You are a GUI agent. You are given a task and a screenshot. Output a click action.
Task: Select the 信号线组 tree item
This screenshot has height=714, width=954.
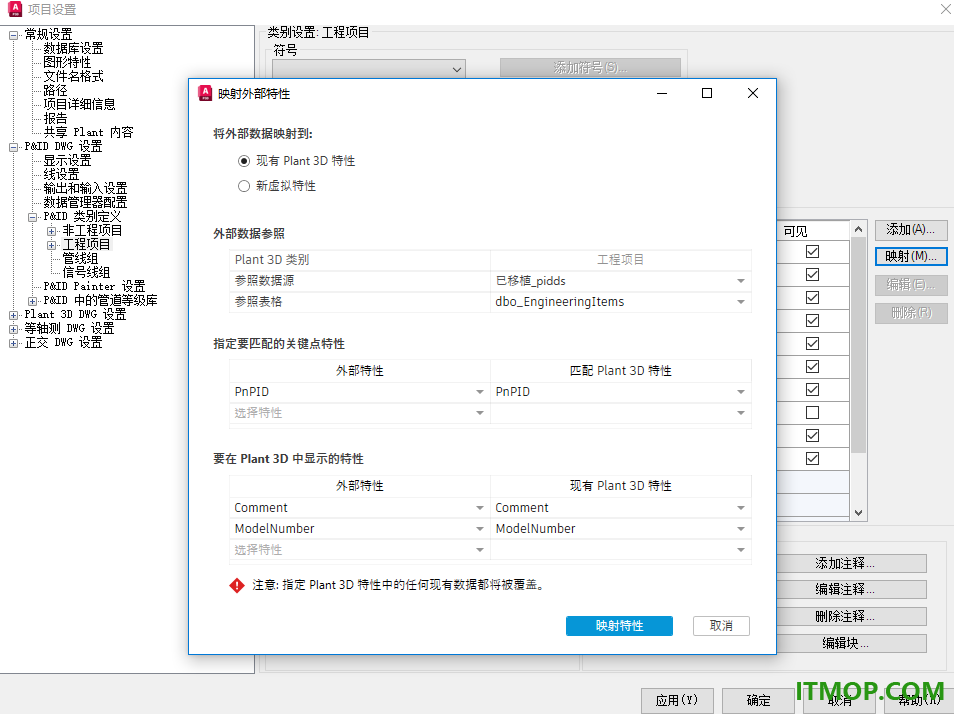(86, 272)
